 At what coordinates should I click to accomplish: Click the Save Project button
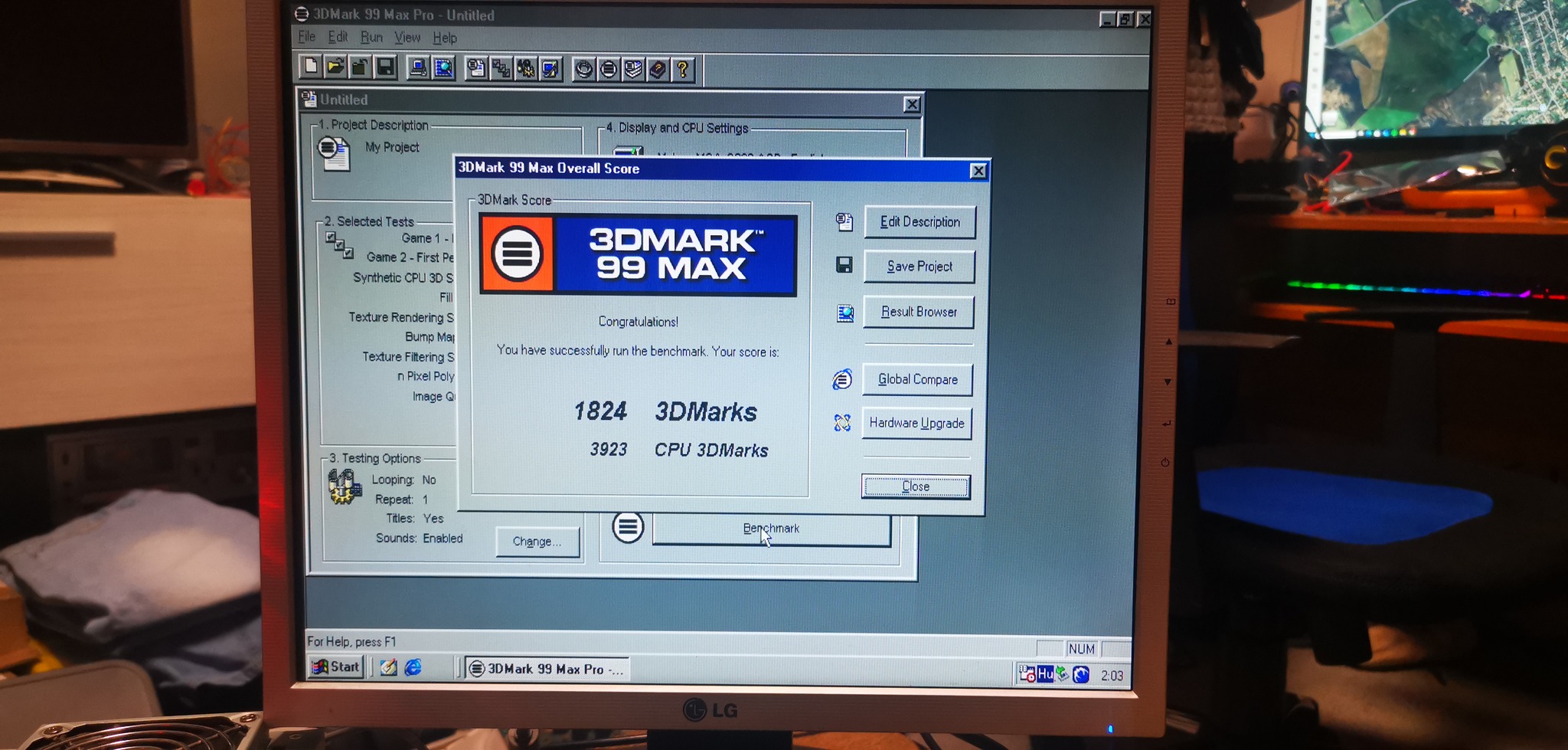[x=919, y=267]
